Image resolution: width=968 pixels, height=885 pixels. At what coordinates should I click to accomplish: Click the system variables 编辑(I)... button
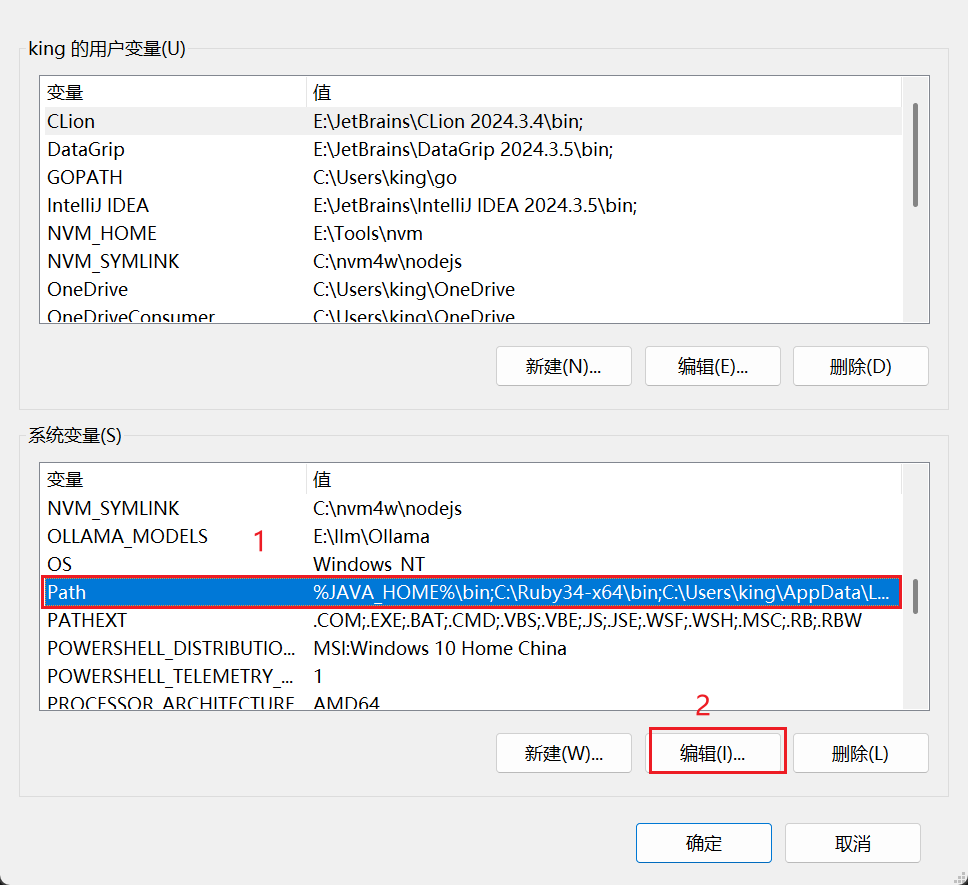pyautogui.click(x=713, y=753)
